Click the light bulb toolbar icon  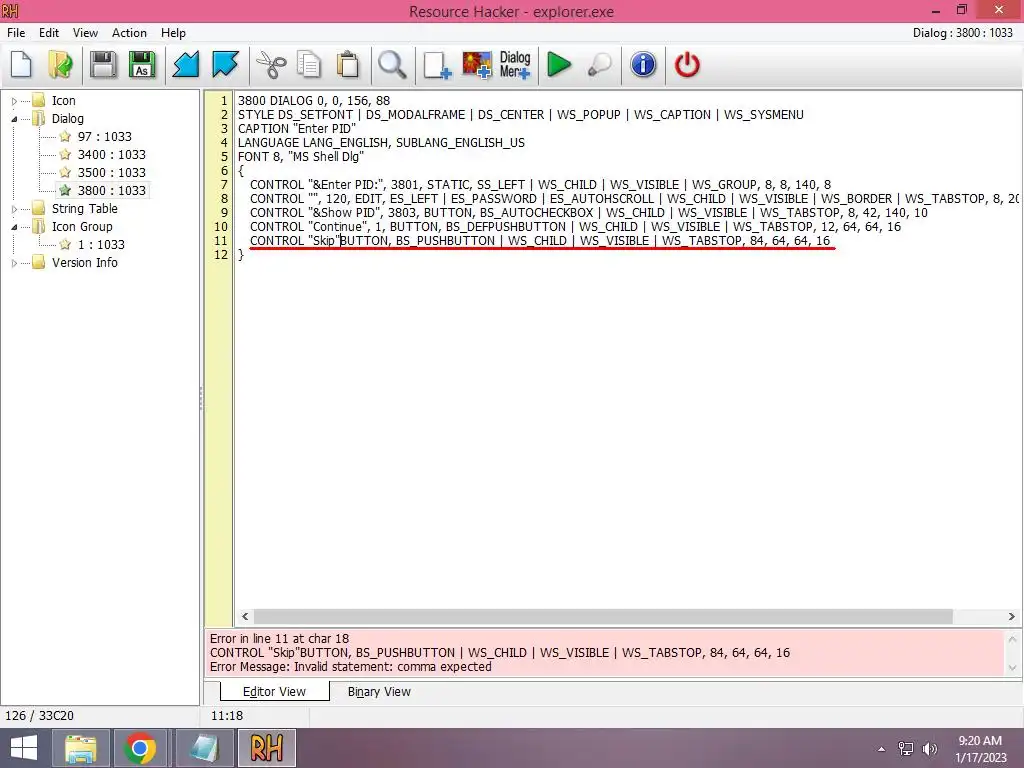[600, 65]
